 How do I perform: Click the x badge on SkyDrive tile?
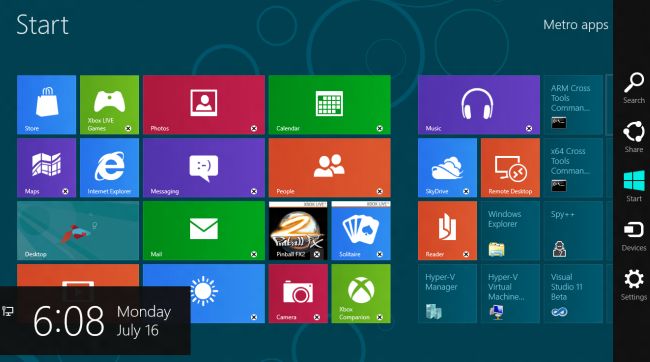pyautogui.click(x=466, y=191)
